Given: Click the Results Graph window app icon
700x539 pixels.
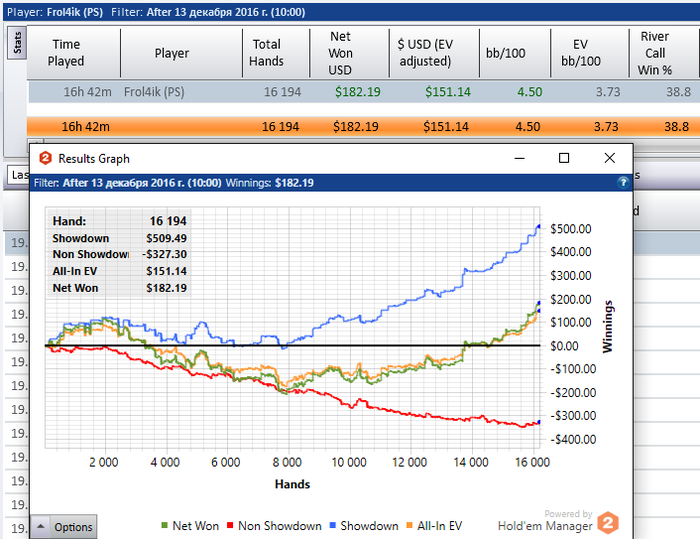Looking at the screenshot, I should (x=45, y=158).
